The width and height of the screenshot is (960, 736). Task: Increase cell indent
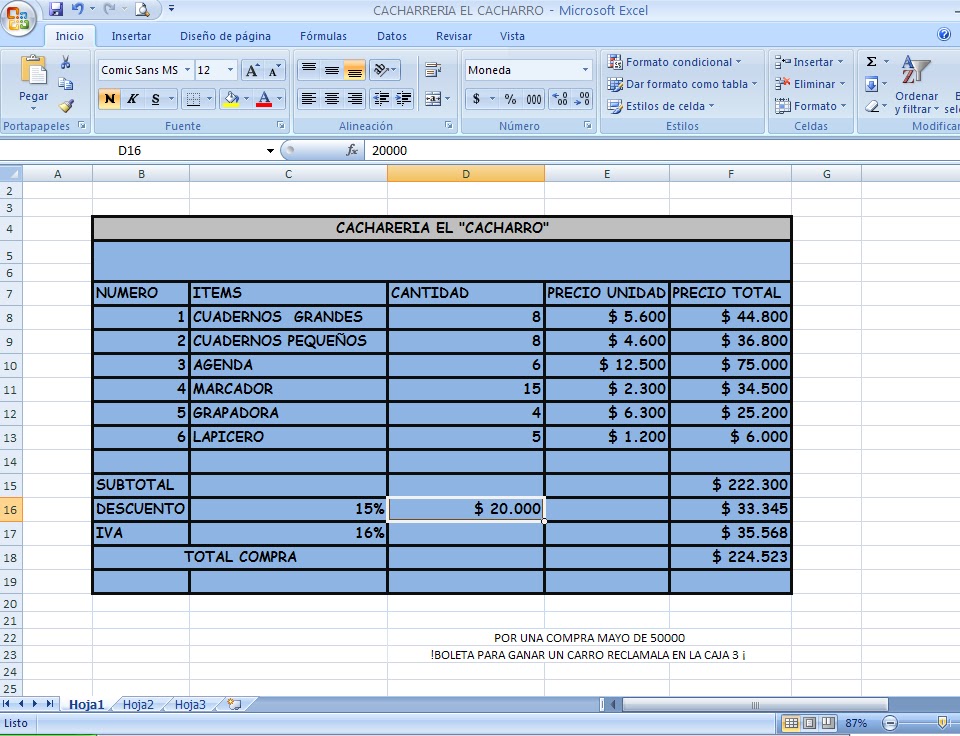click(x=403, y=99)
